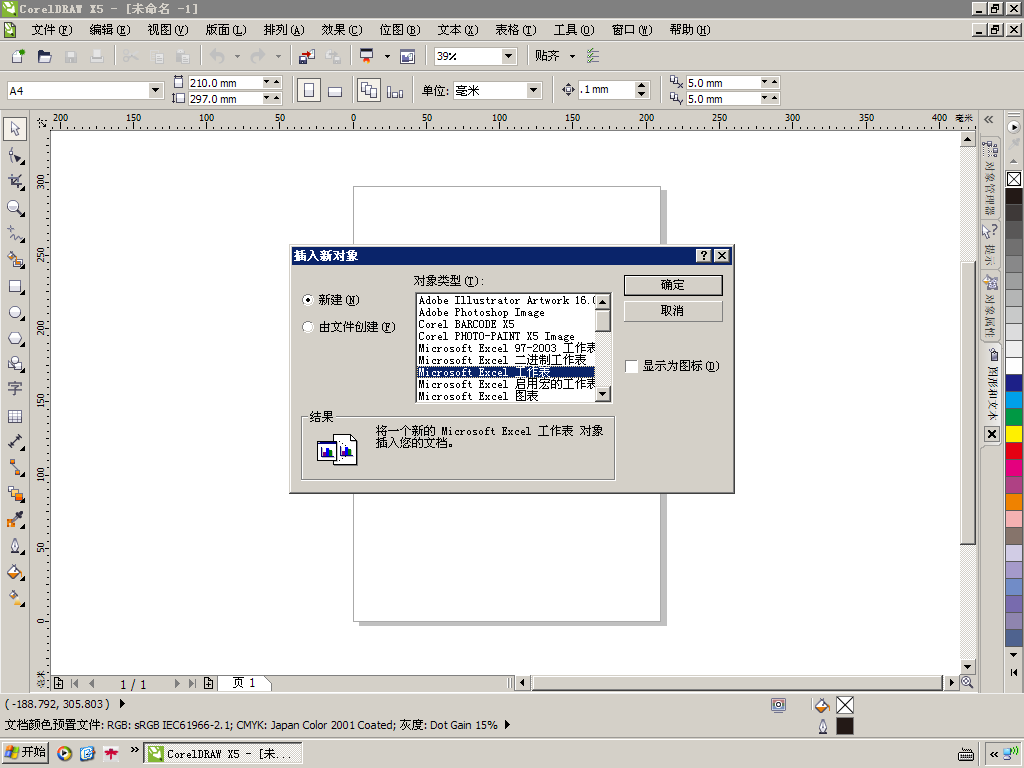Select the Ellipse tool in the toolbox
The height and width of the screenshot is (768, 1024).
coord(15,312)
